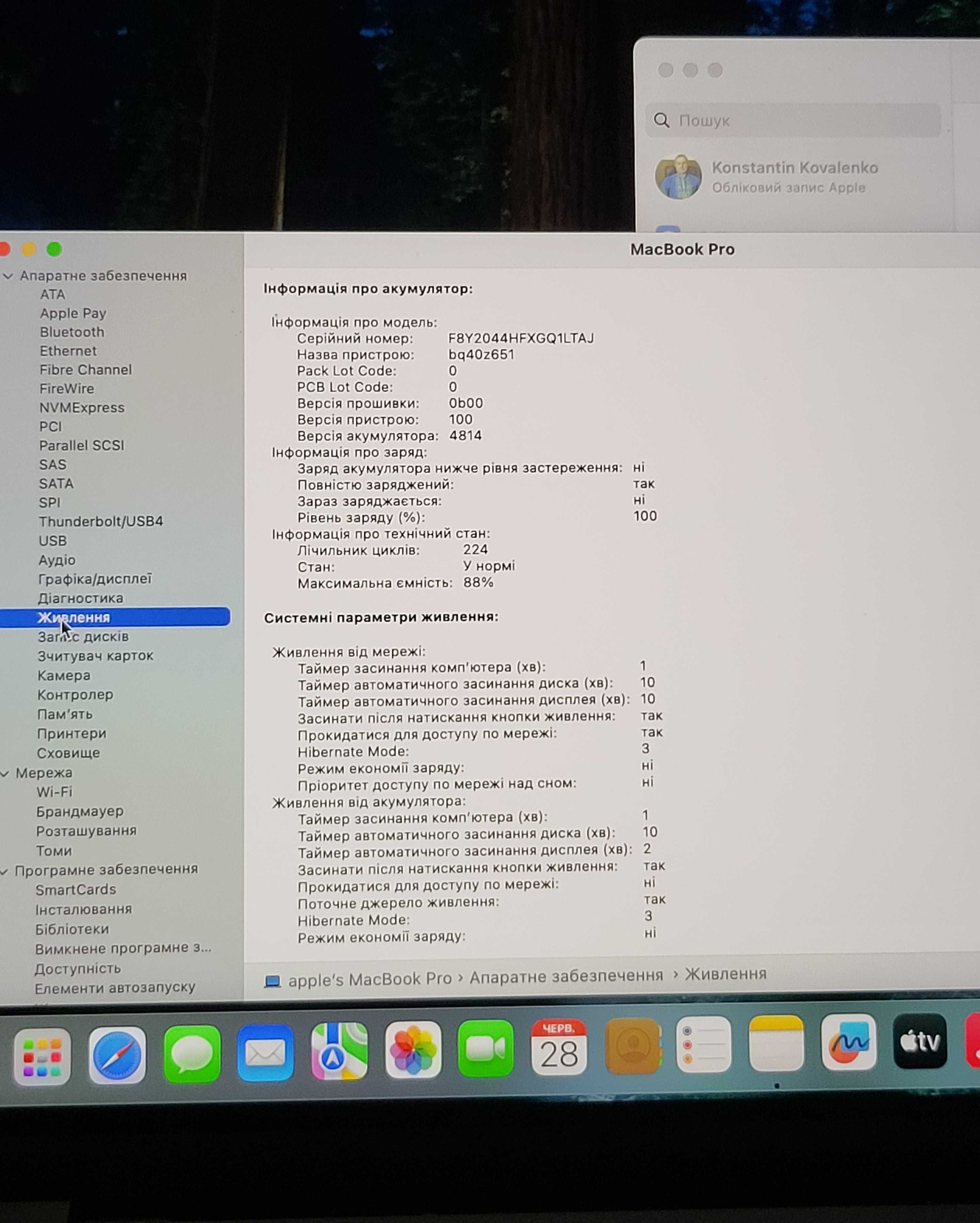Open FaceTime from the Dock

[x=485, y=1048]
